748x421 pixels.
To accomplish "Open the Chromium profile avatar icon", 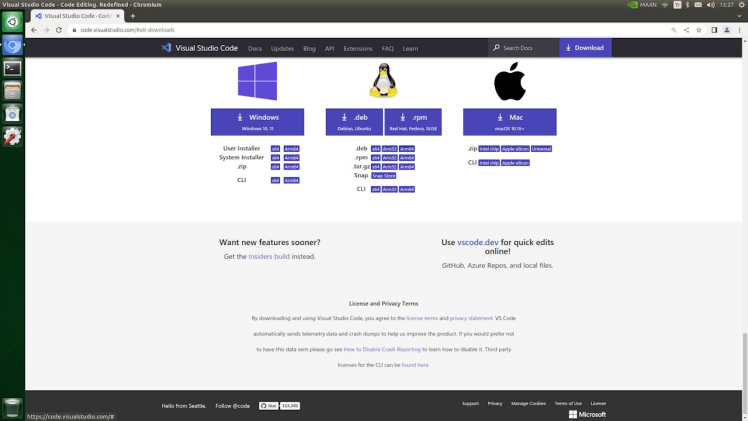I will (x=727, y=30).
